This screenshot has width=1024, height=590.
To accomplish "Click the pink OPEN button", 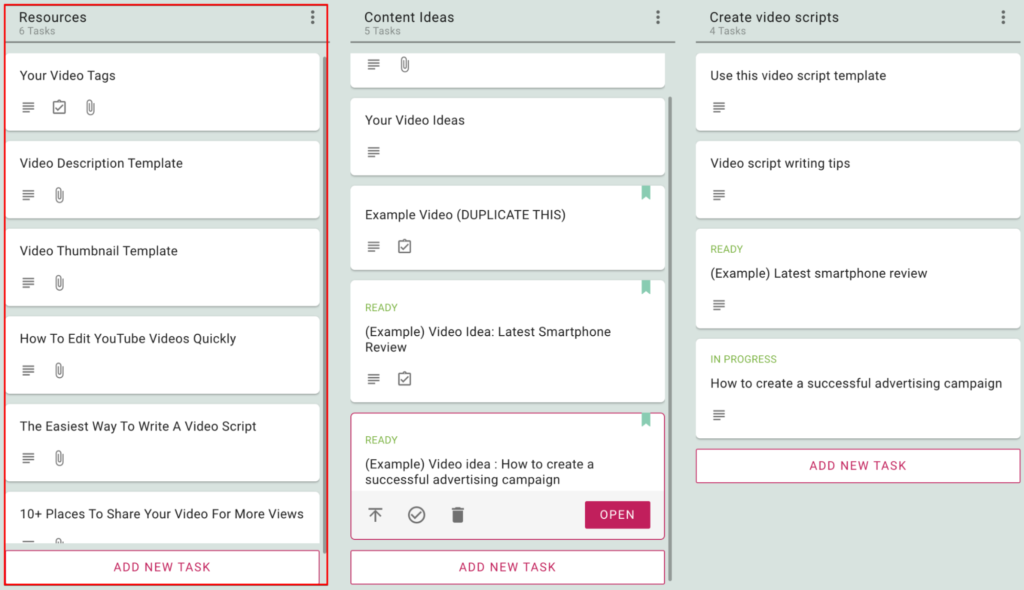I will point(617,515).
